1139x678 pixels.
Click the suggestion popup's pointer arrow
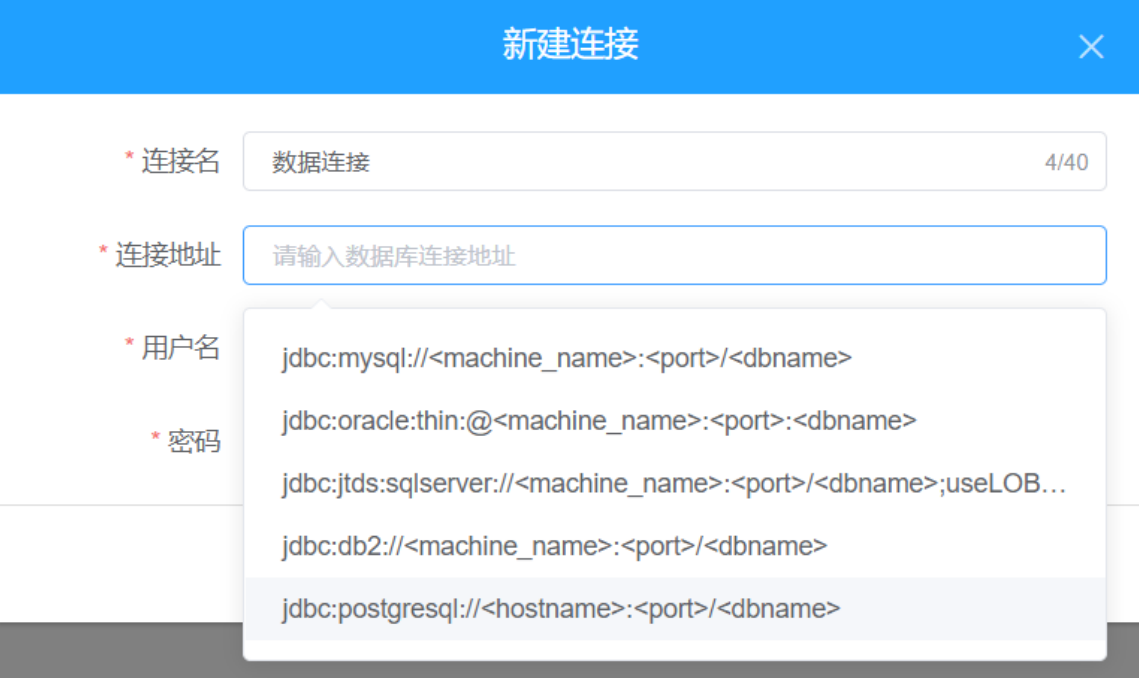click(319, 303)
